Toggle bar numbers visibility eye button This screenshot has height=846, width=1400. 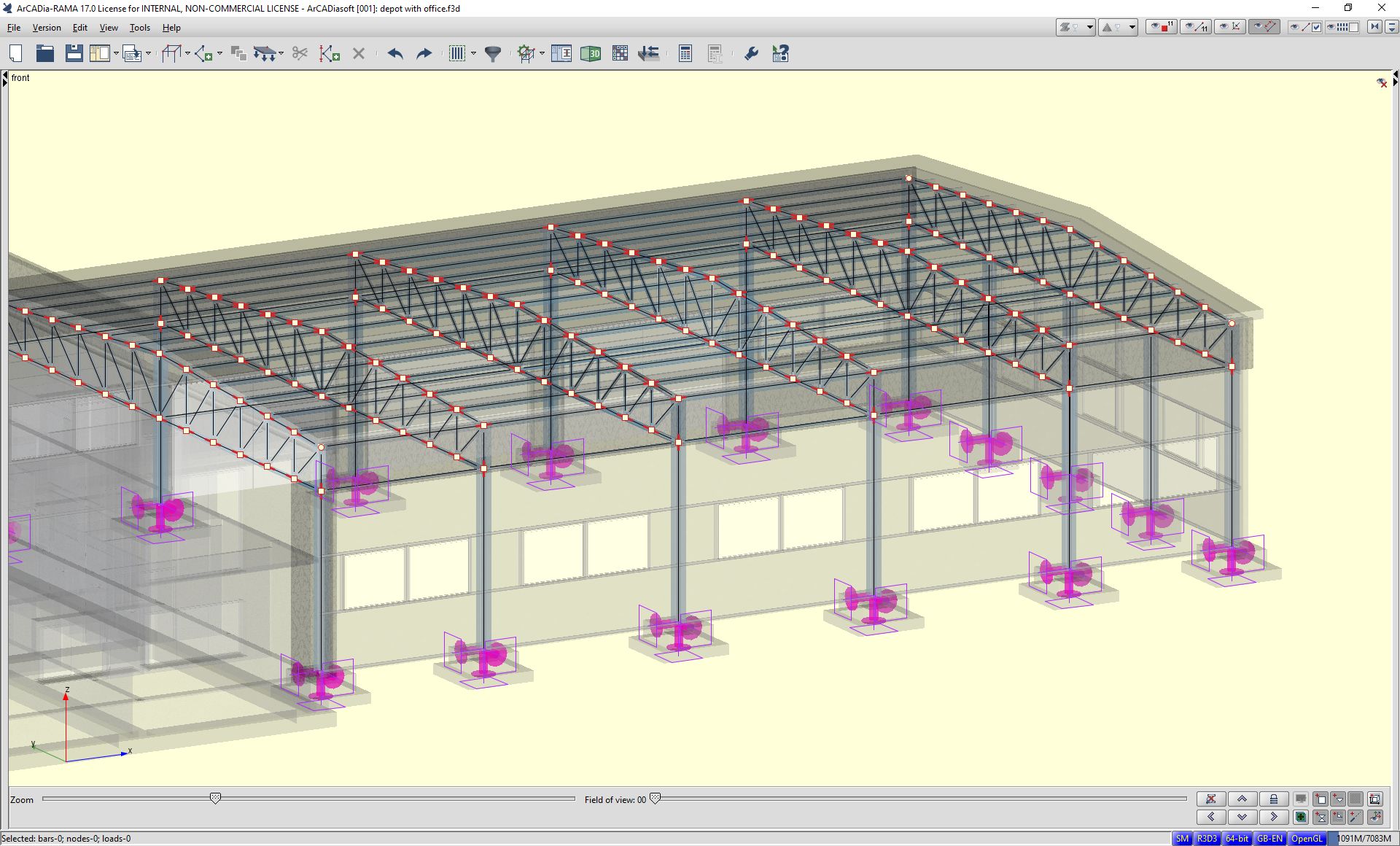(x=1195, y=27)
